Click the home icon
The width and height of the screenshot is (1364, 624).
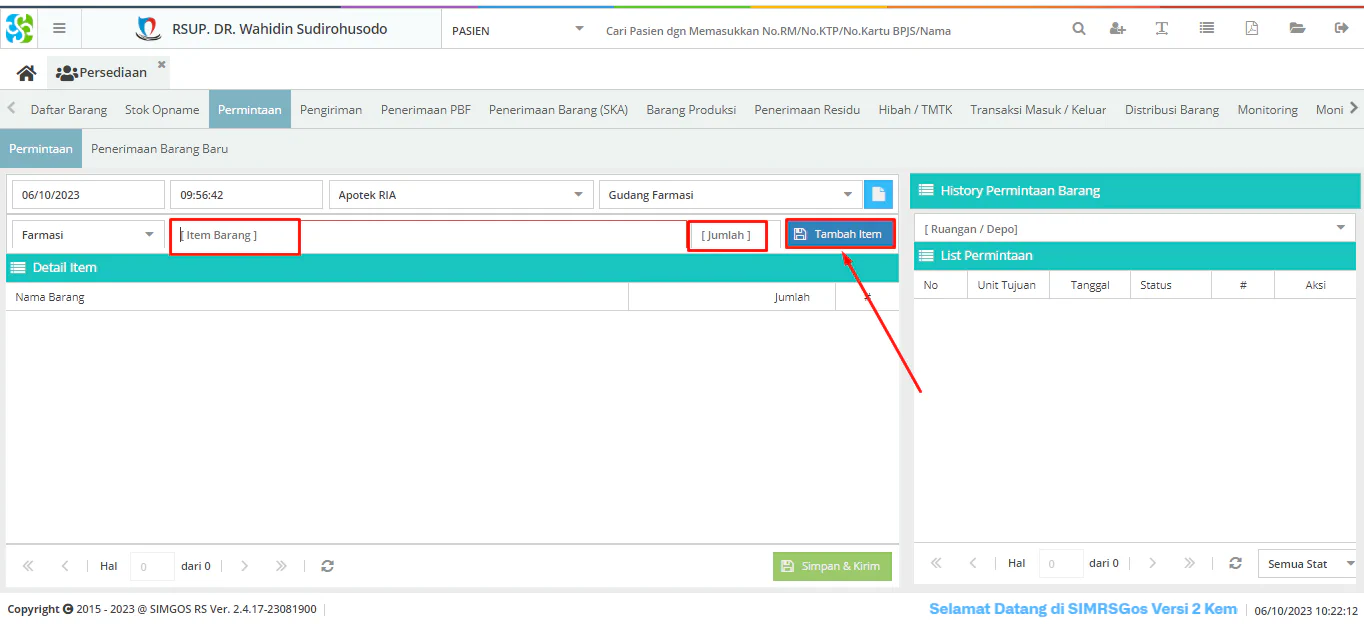26,73
